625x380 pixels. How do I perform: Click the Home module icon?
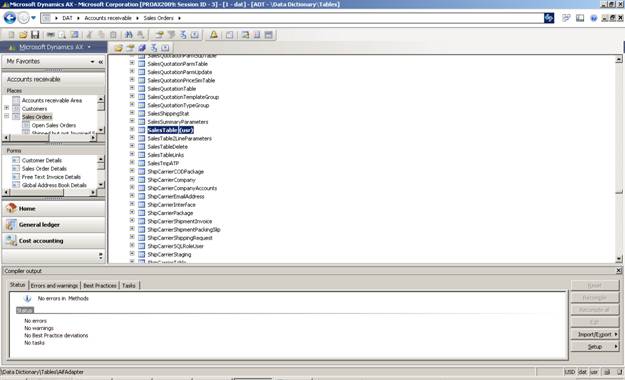[11, 208]
